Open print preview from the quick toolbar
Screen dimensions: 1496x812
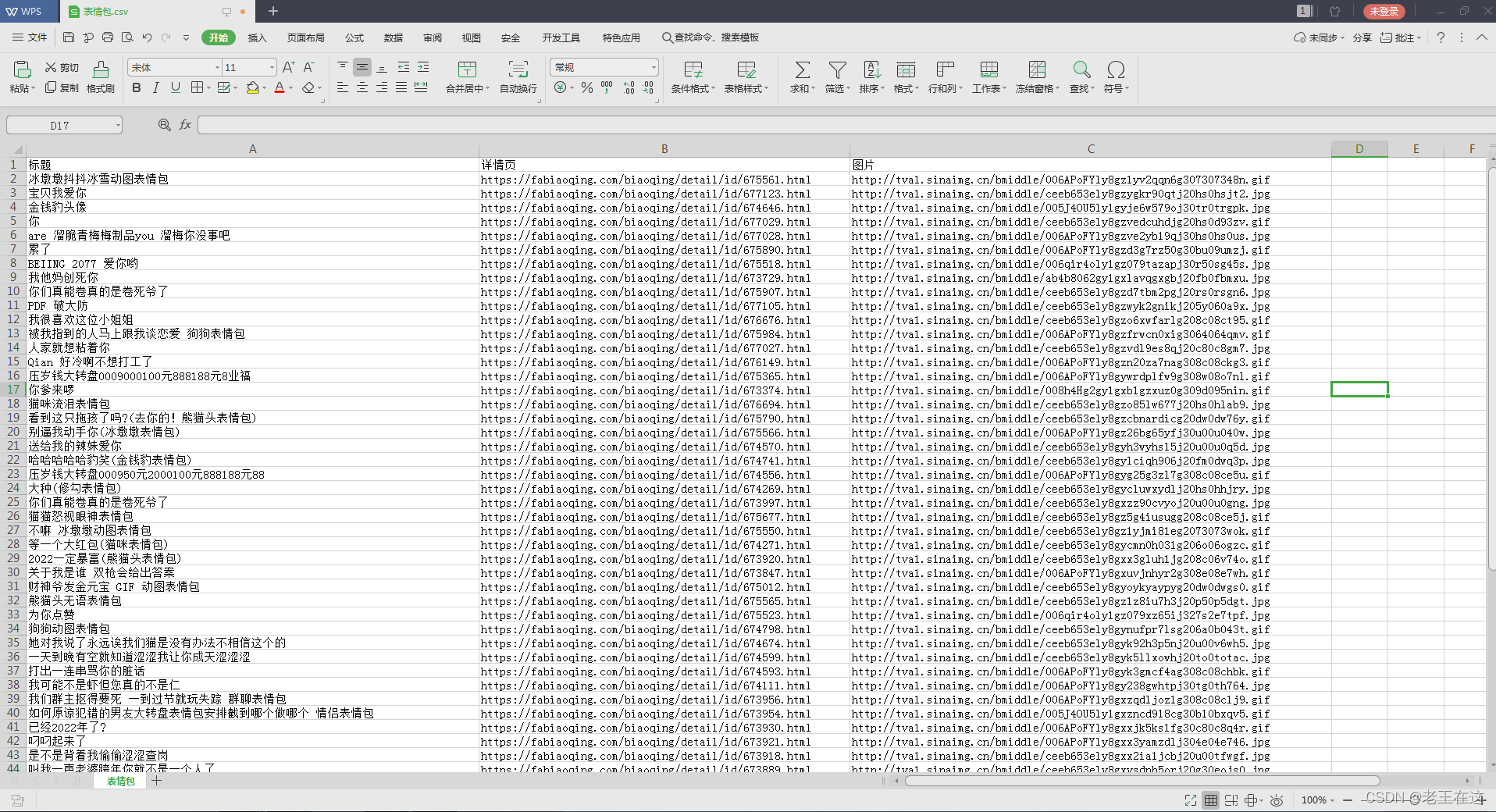(127, 37)
